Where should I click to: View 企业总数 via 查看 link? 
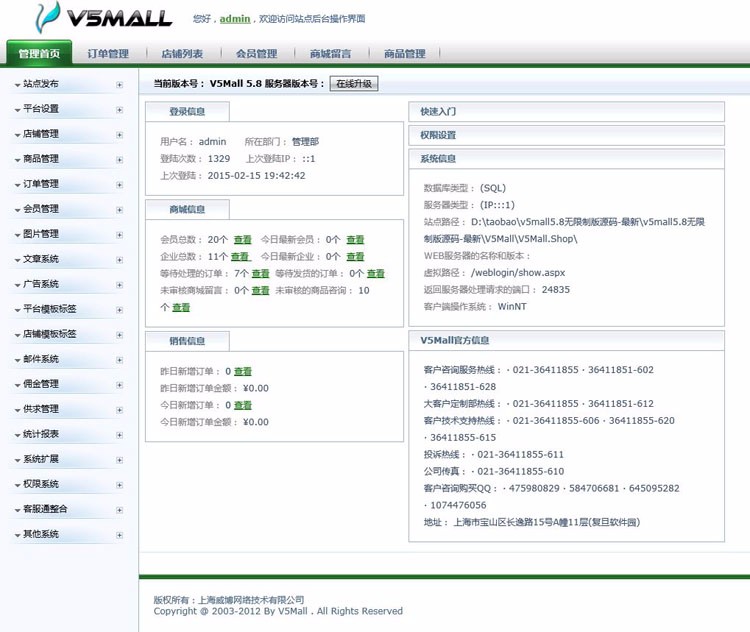(x=240, y=256)
